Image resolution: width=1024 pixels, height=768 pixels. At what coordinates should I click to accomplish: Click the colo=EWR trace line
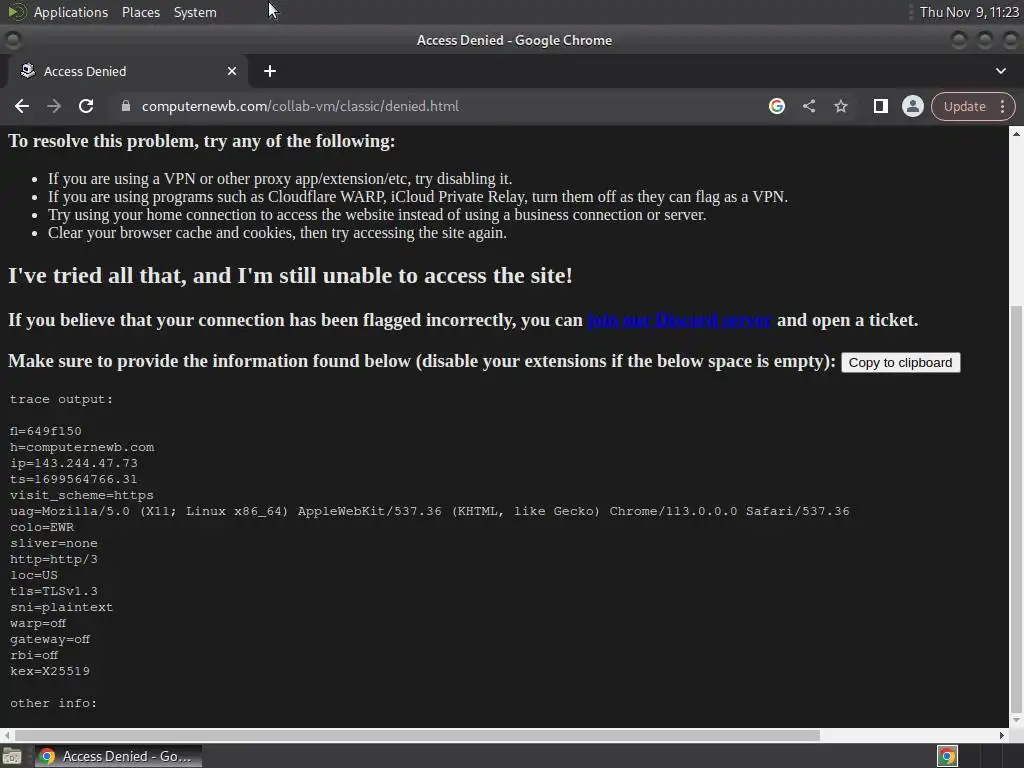(42, 527)
